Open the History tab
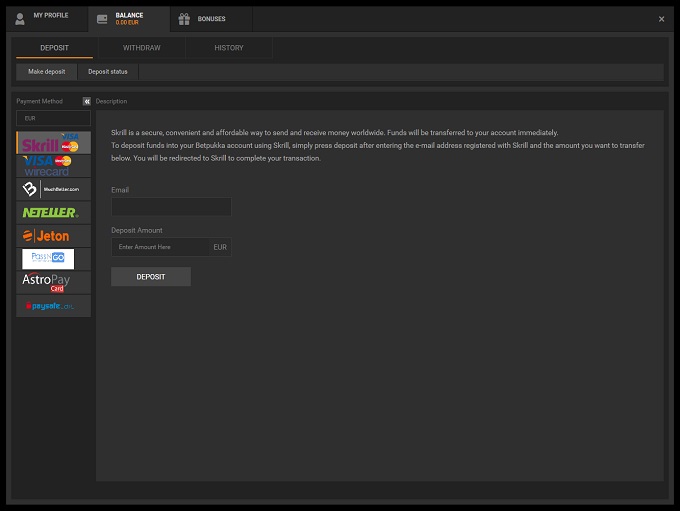The image size is (680, 511). [229, 48]
